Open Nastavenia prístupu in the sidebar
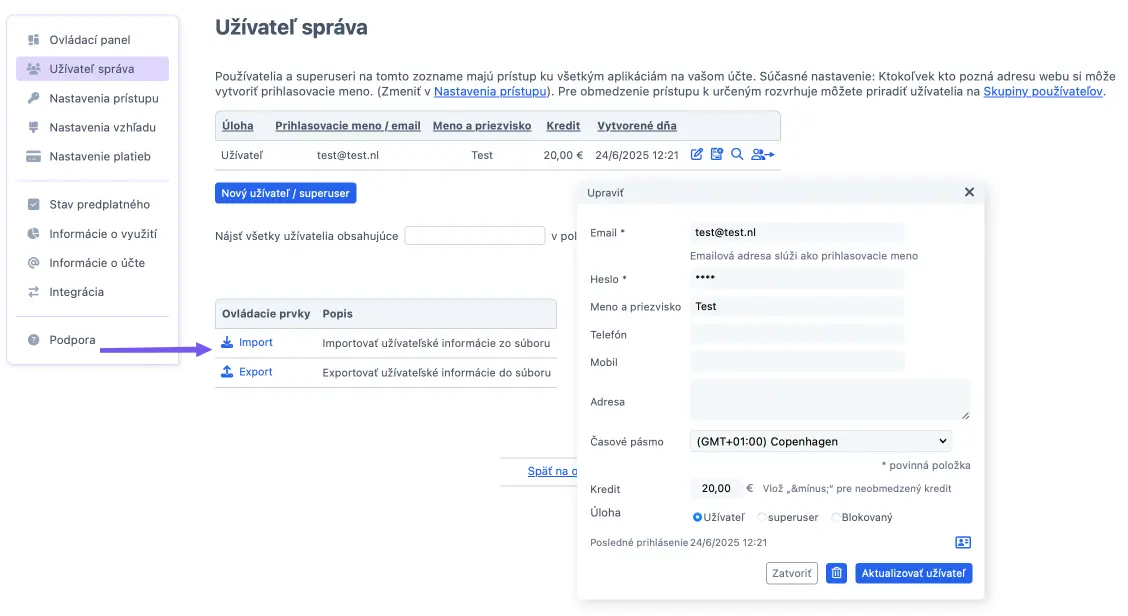This screenshot has height=616, width=1128. [x=104, y=98]
